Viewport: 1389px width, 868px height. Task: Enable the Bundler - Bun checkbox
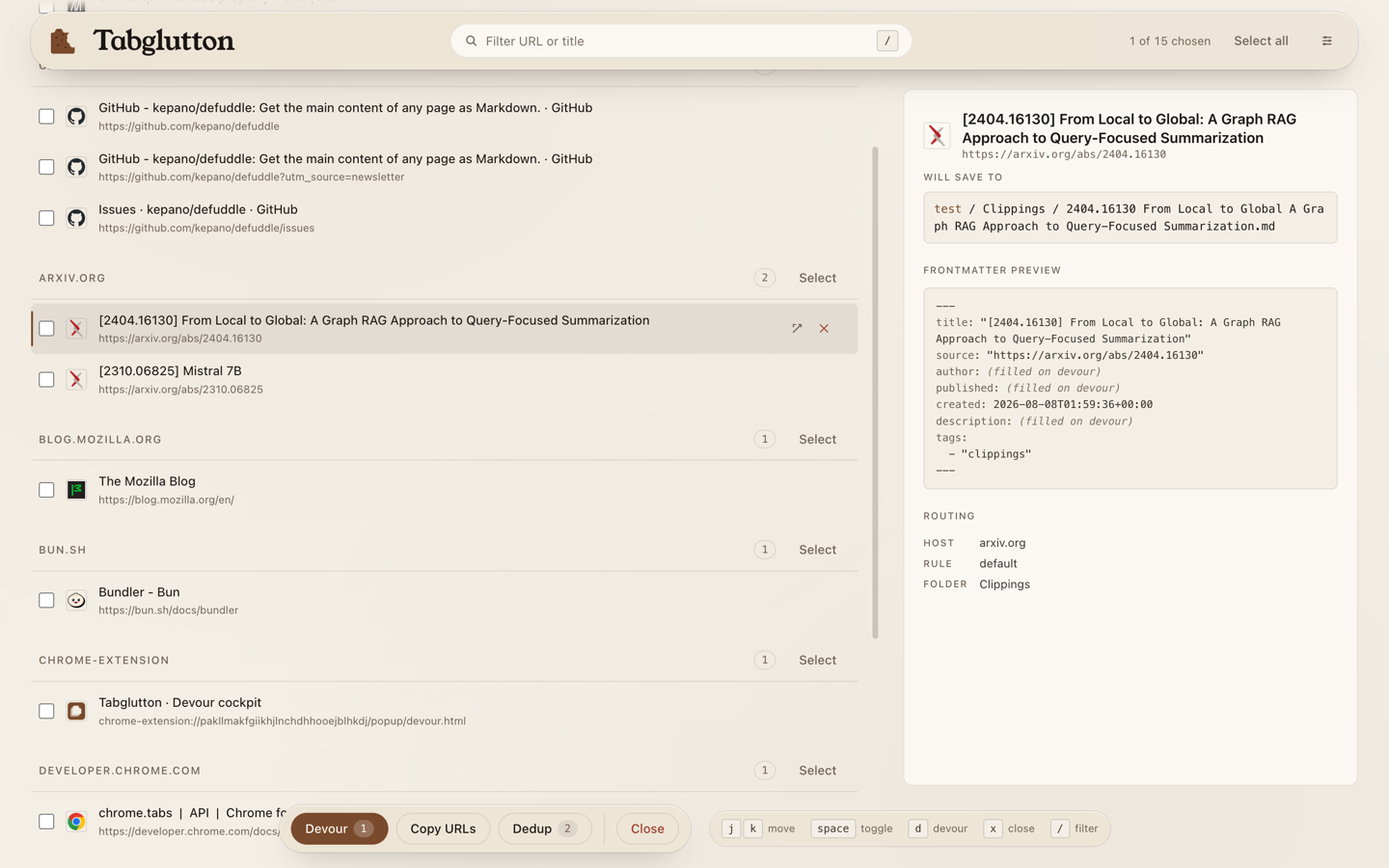[46, 601]
